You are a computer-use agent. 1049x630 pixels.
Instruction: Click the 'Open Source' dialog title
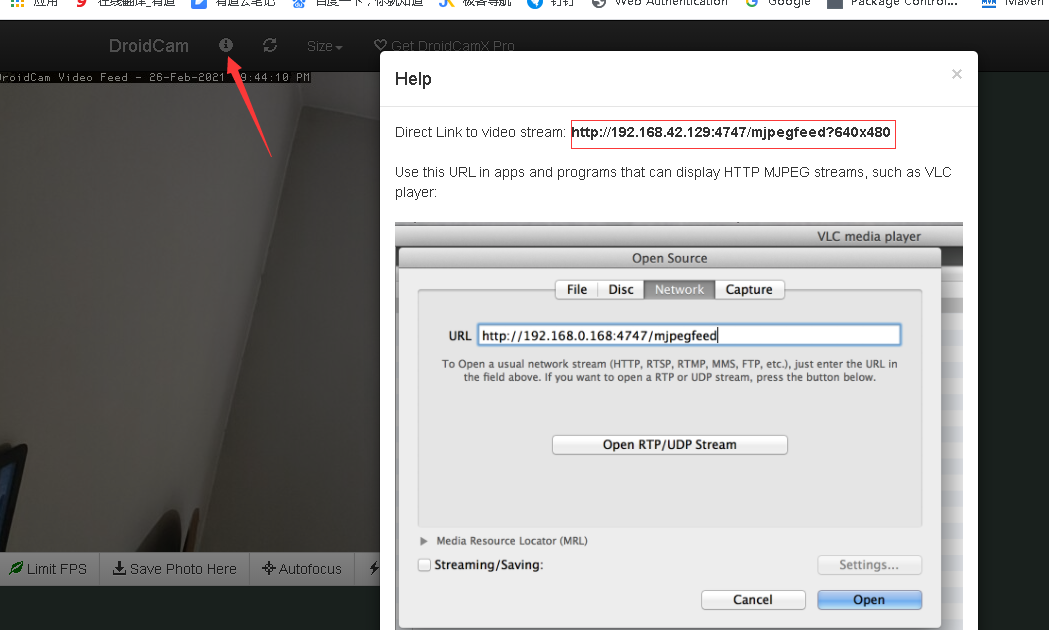click(x=670, y=258)
